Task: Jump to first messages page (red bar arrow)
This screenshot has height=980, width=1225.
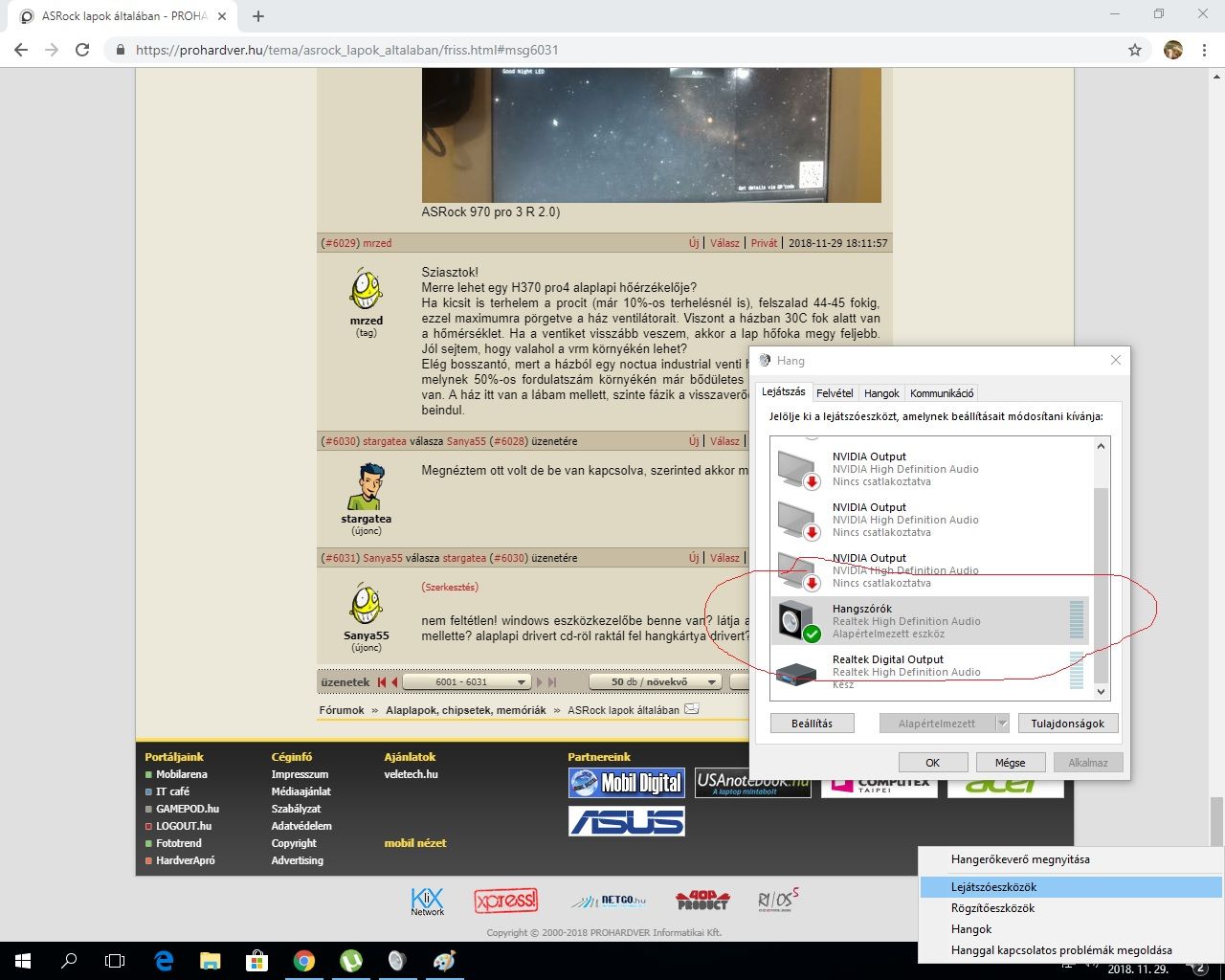Action: pos(382,681)
